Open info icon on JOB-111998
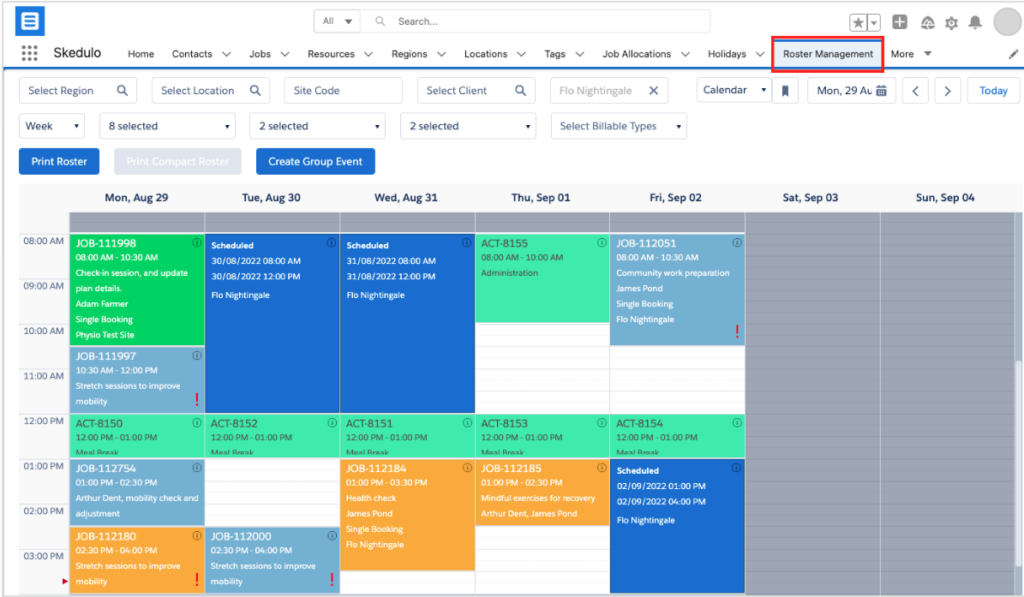Viewport: 1024px width, 597px height. coord(197,242)
